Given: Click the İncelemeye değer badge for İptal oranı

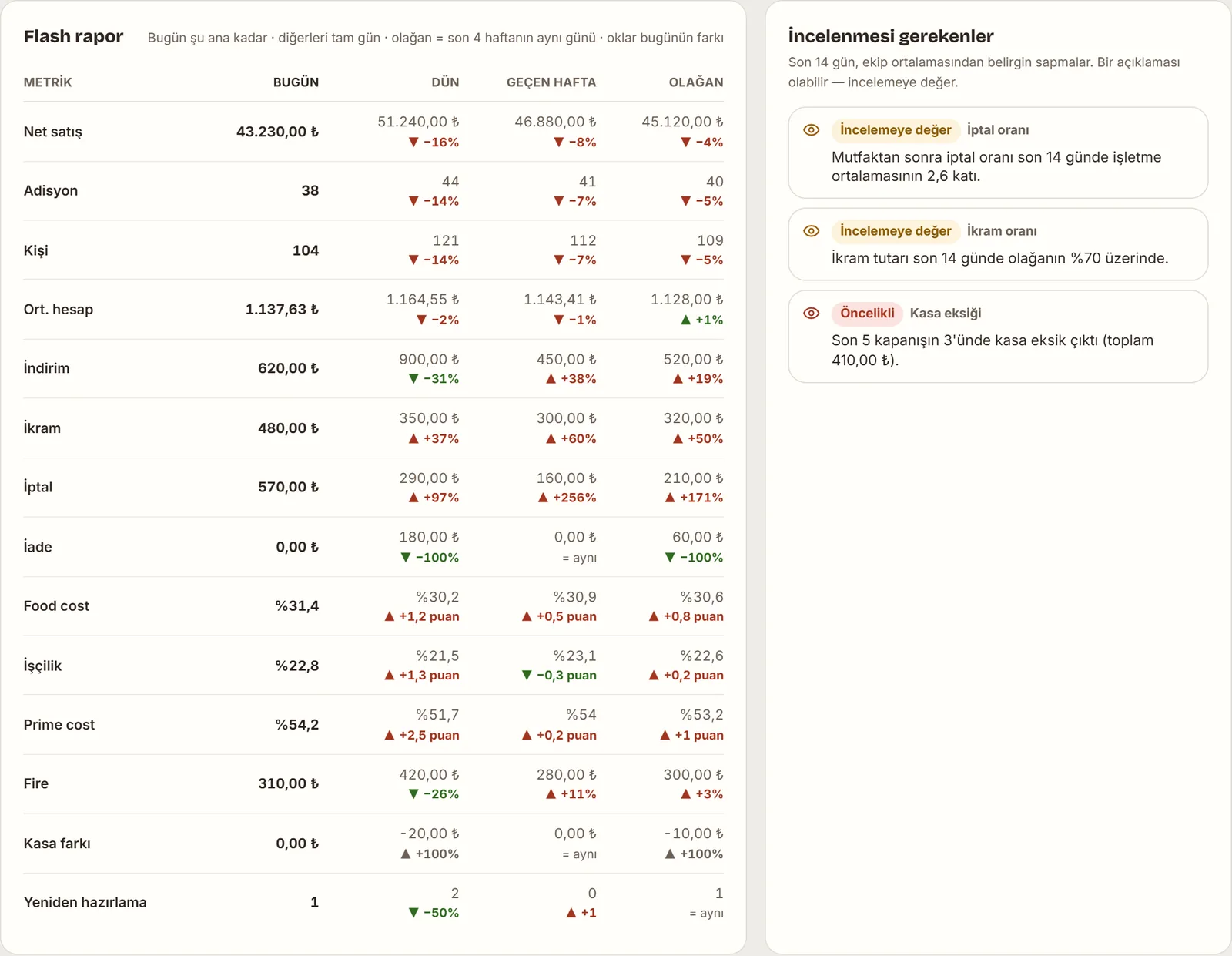Looking at the screenshot, I should [896, 130].
